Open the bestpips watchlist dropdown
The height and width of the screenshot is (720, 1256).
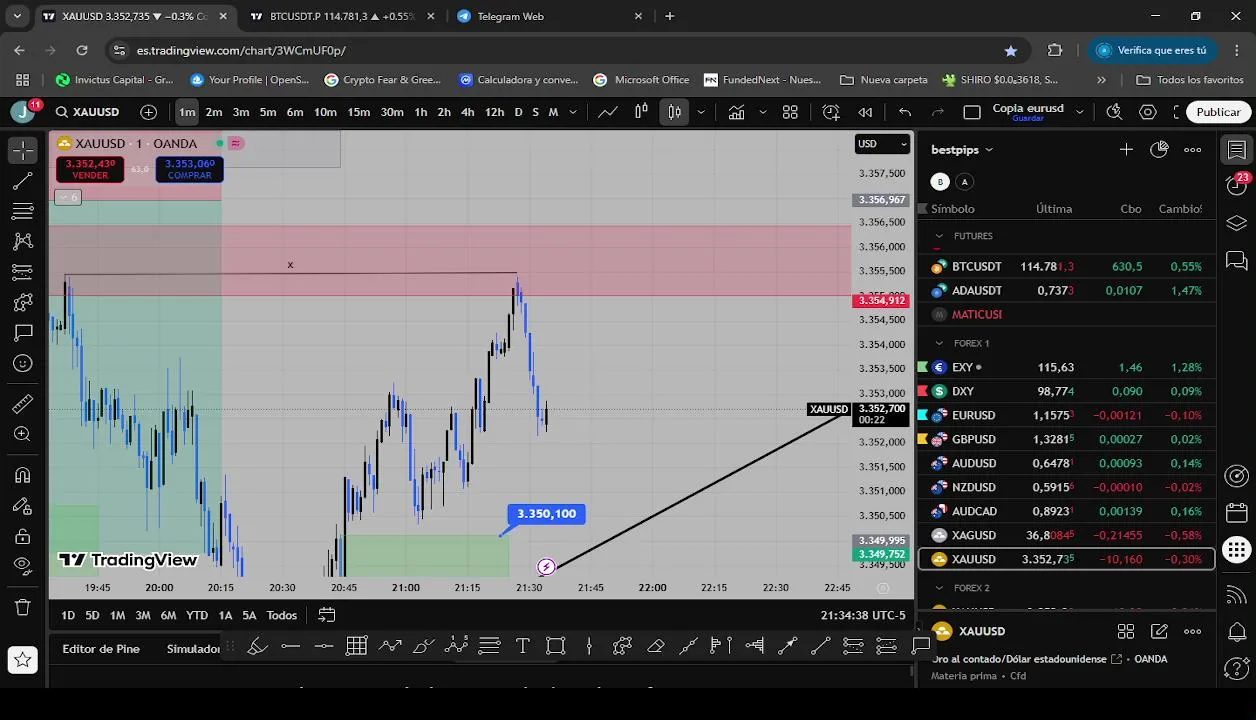click(962, 149)
